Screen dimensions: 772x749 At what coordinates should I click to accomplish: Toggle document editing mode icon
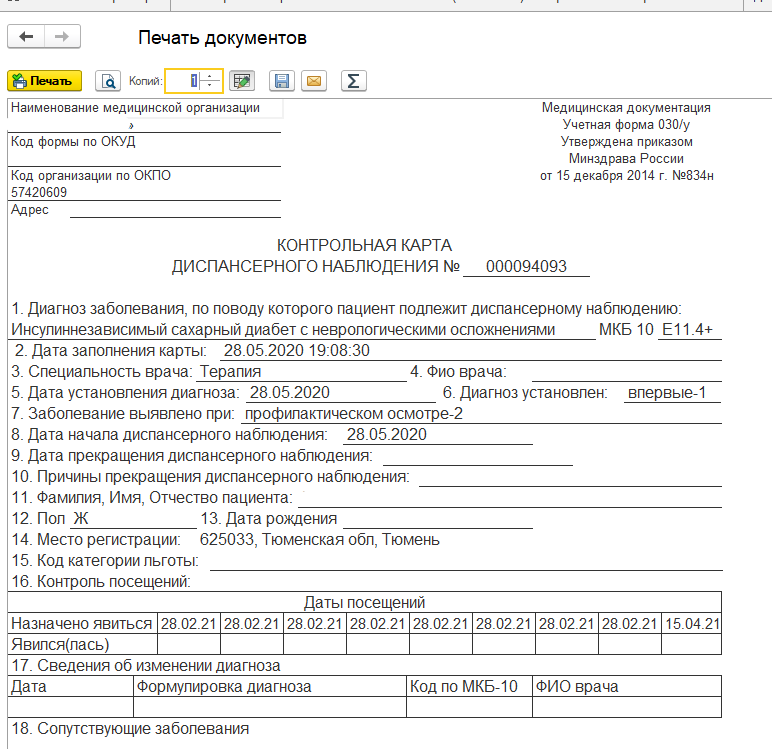coord(241,81)
